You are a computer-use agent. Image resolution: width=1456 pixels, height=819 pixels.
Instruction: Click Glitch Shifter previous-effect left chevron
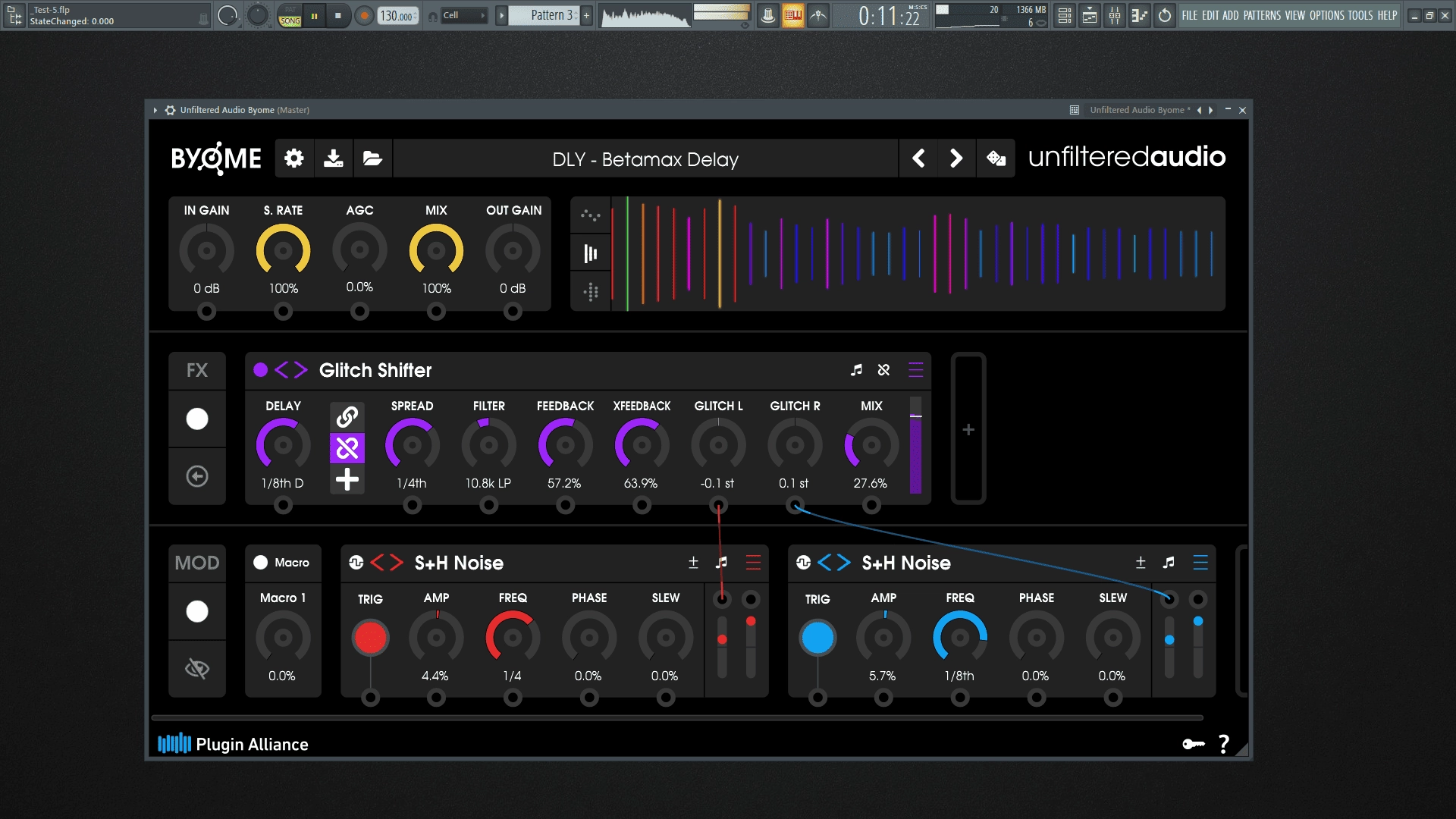282,370
